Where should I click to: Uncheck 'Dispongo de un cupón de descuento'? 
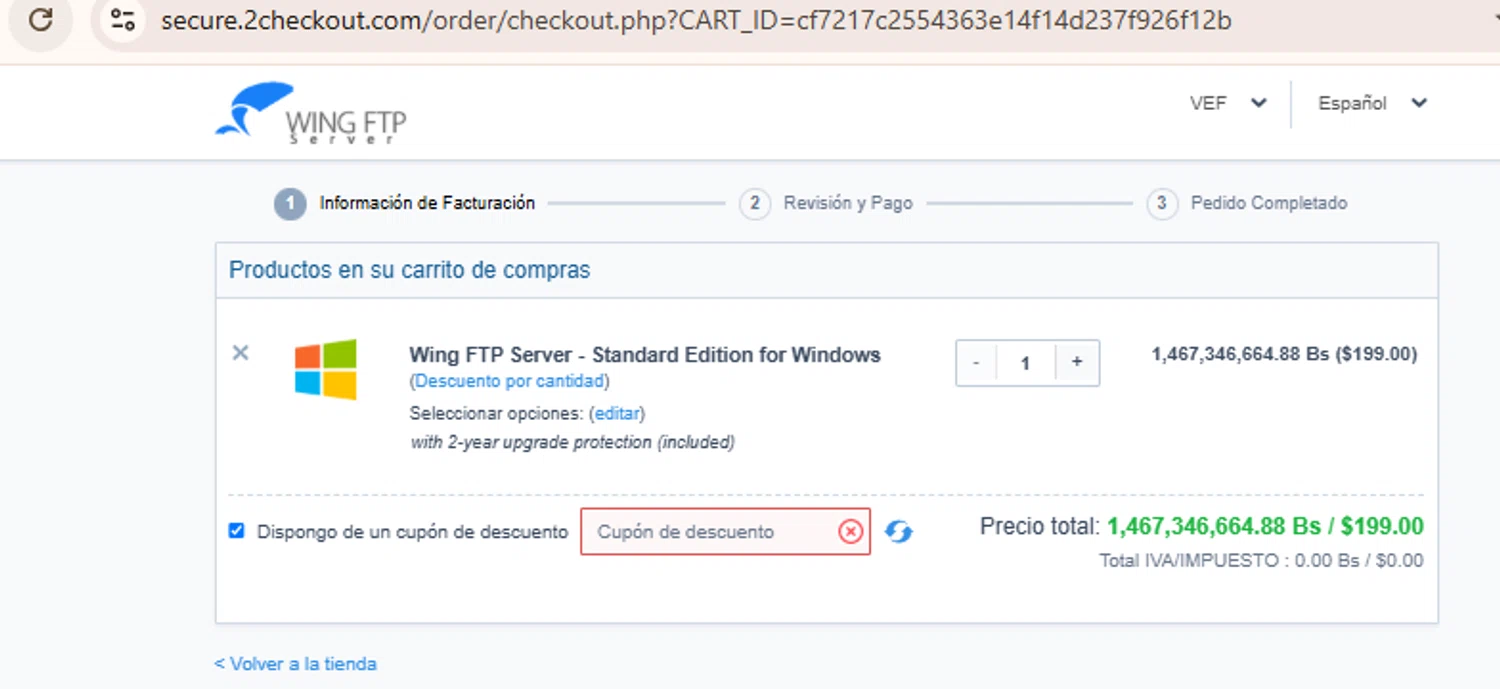click(236, 531)
